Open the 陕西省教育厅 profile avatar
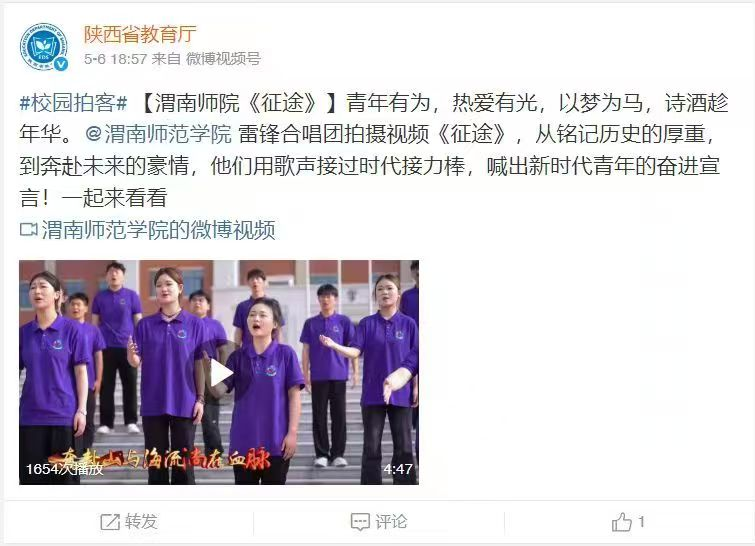The width and height of the screenshot is (755, 546). point(43,47)
